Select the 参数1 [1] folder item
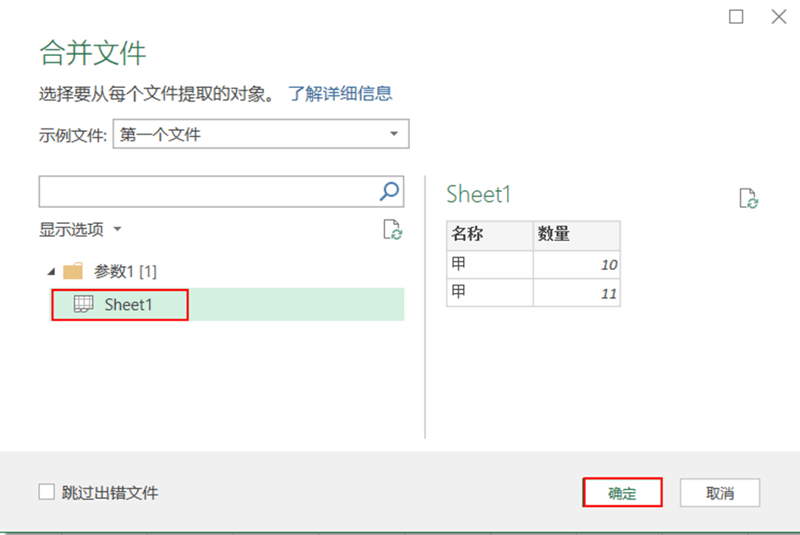Screen dimensions: 800x535 125,271
